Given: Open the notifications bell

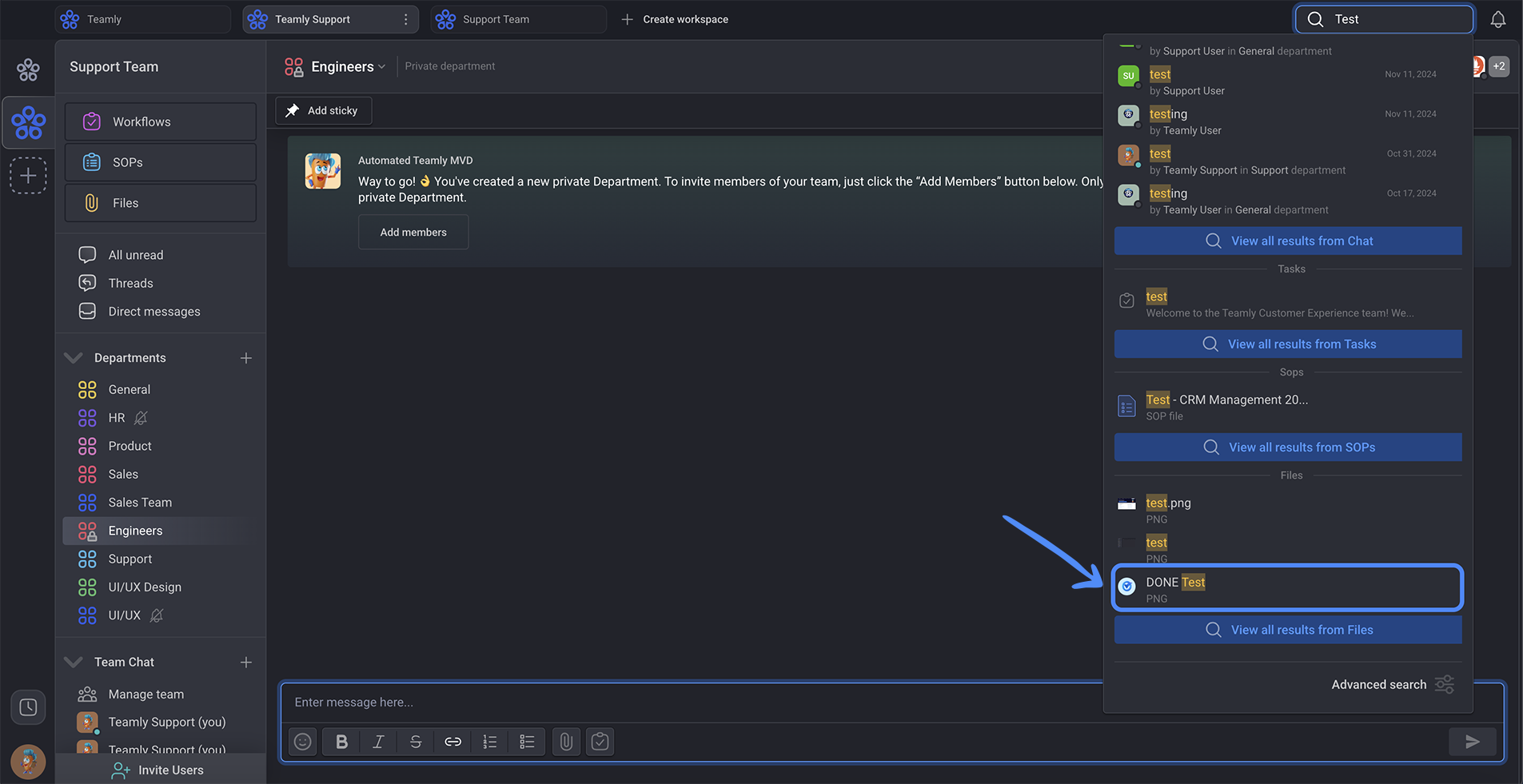Looking at the screenshot, I should click(1498, 19).
